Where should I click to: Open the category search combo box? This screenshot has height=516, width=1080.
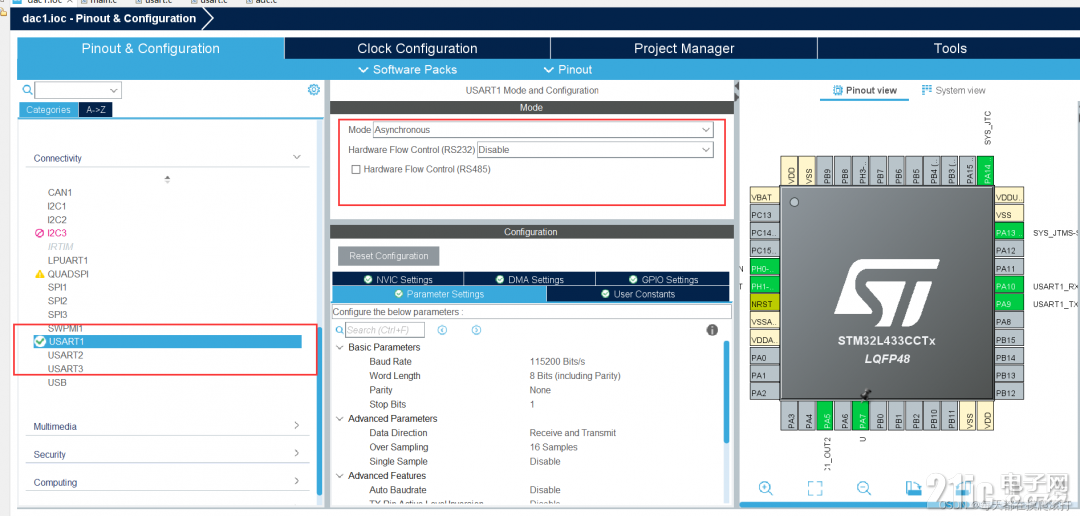78,90
